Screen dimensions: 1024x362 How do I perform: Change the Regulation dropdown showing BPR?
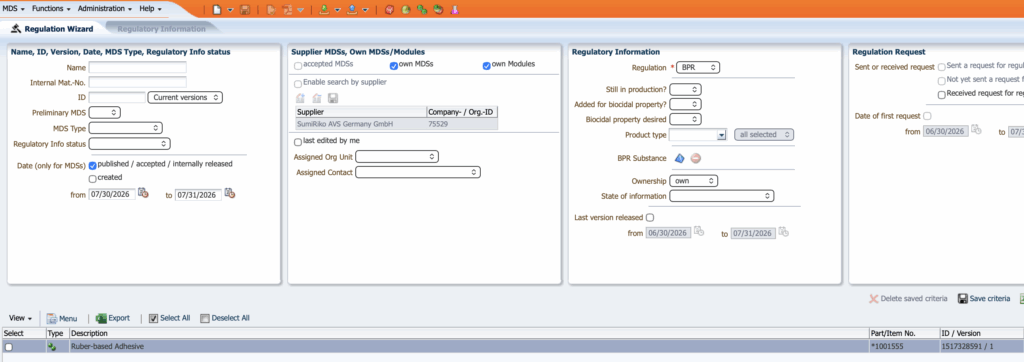698,67
